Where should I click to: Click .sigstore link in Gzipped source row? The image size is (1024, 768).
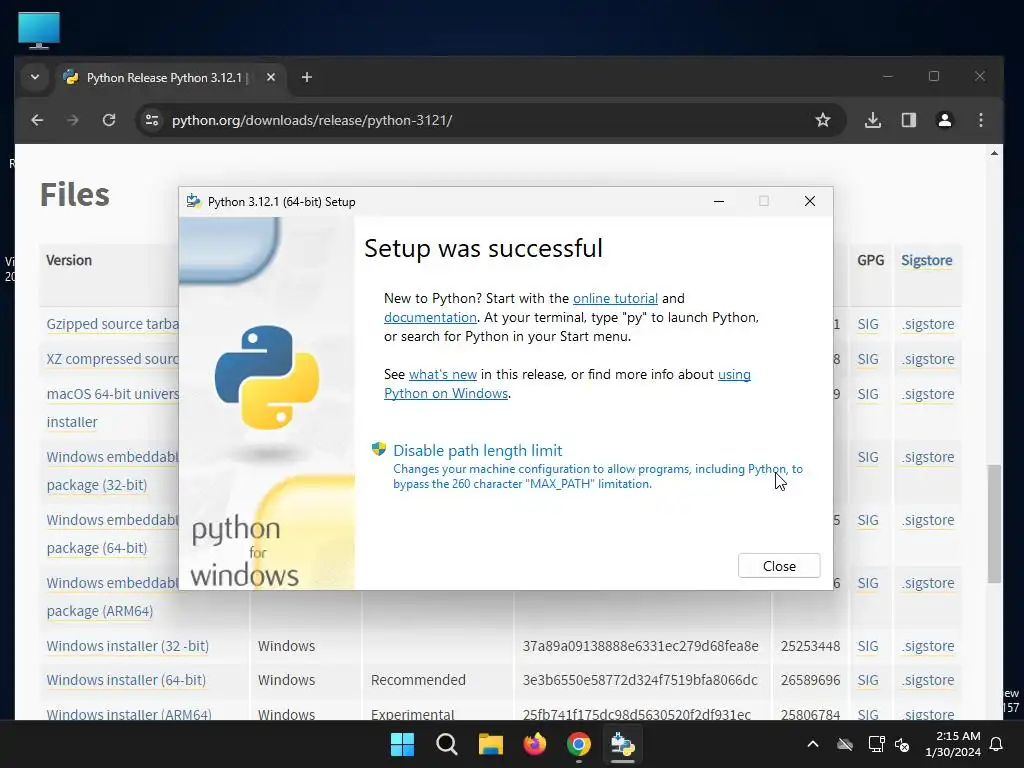(928, 324)
